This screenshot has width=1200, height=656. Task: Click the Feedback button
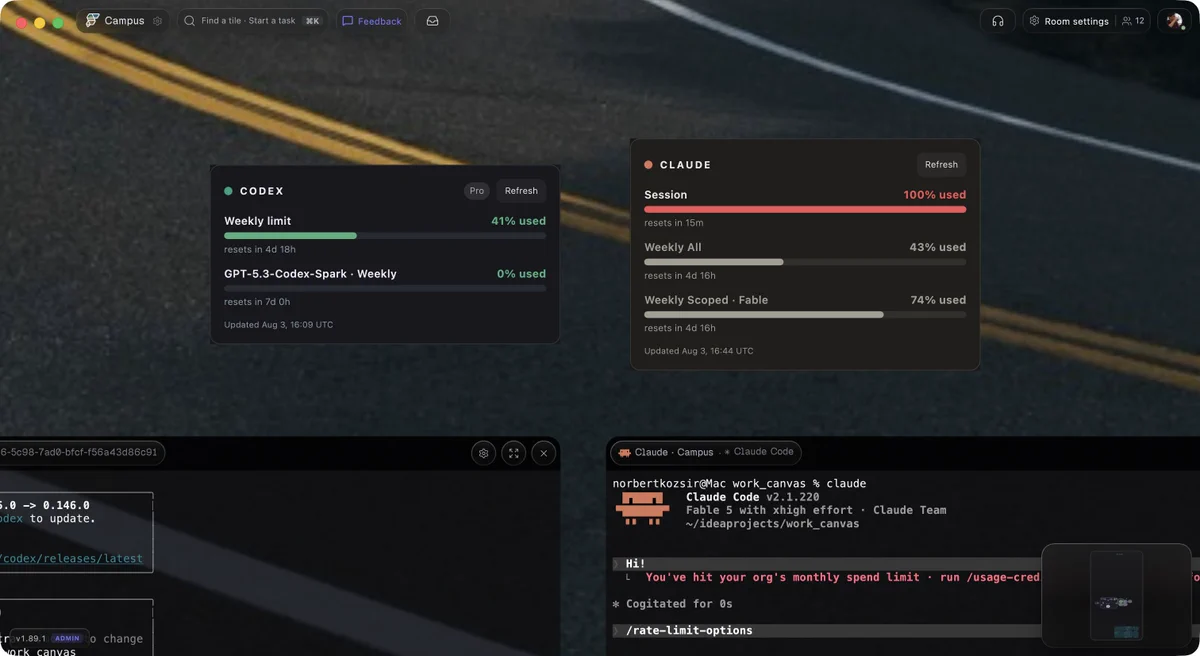(371, 21)
